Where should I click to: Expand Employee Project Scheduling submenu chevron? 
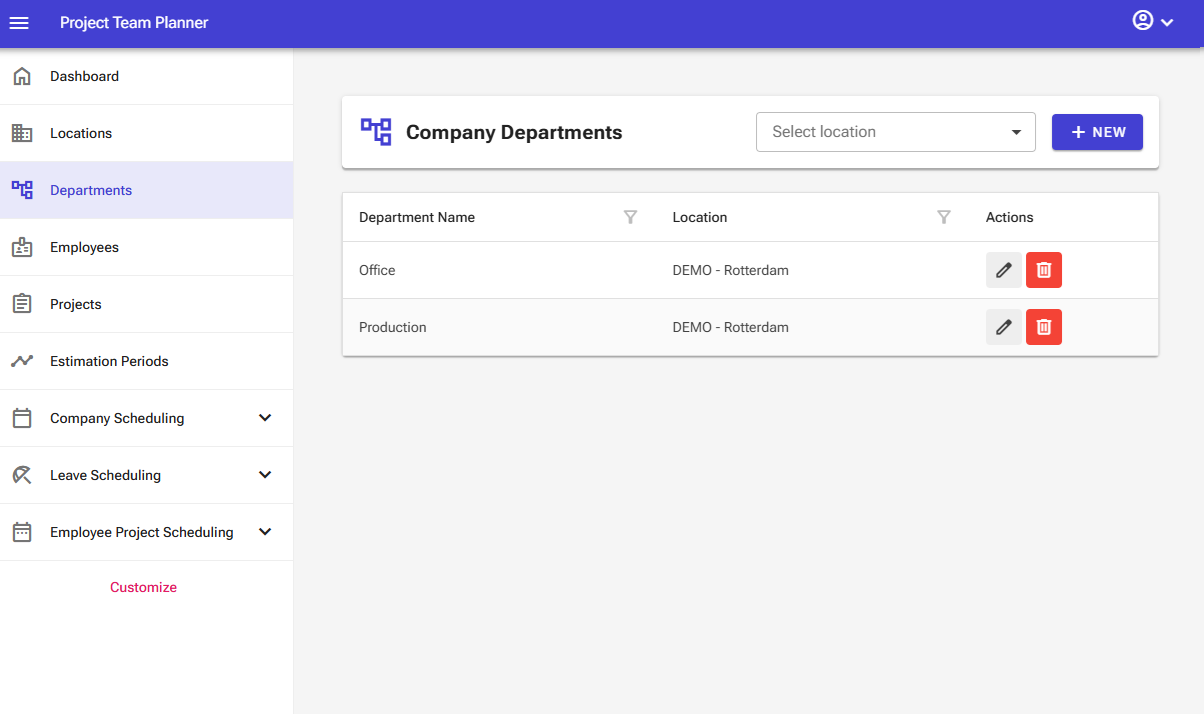click(x=265, y=532)
